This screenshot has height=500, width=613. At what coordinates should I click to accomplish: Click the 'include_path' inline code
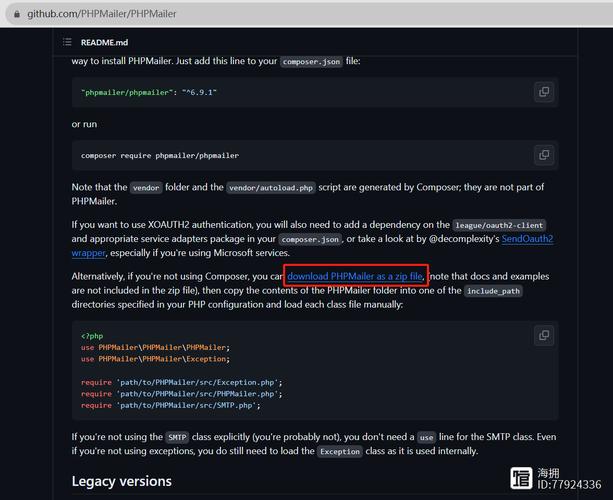point(493,291)
